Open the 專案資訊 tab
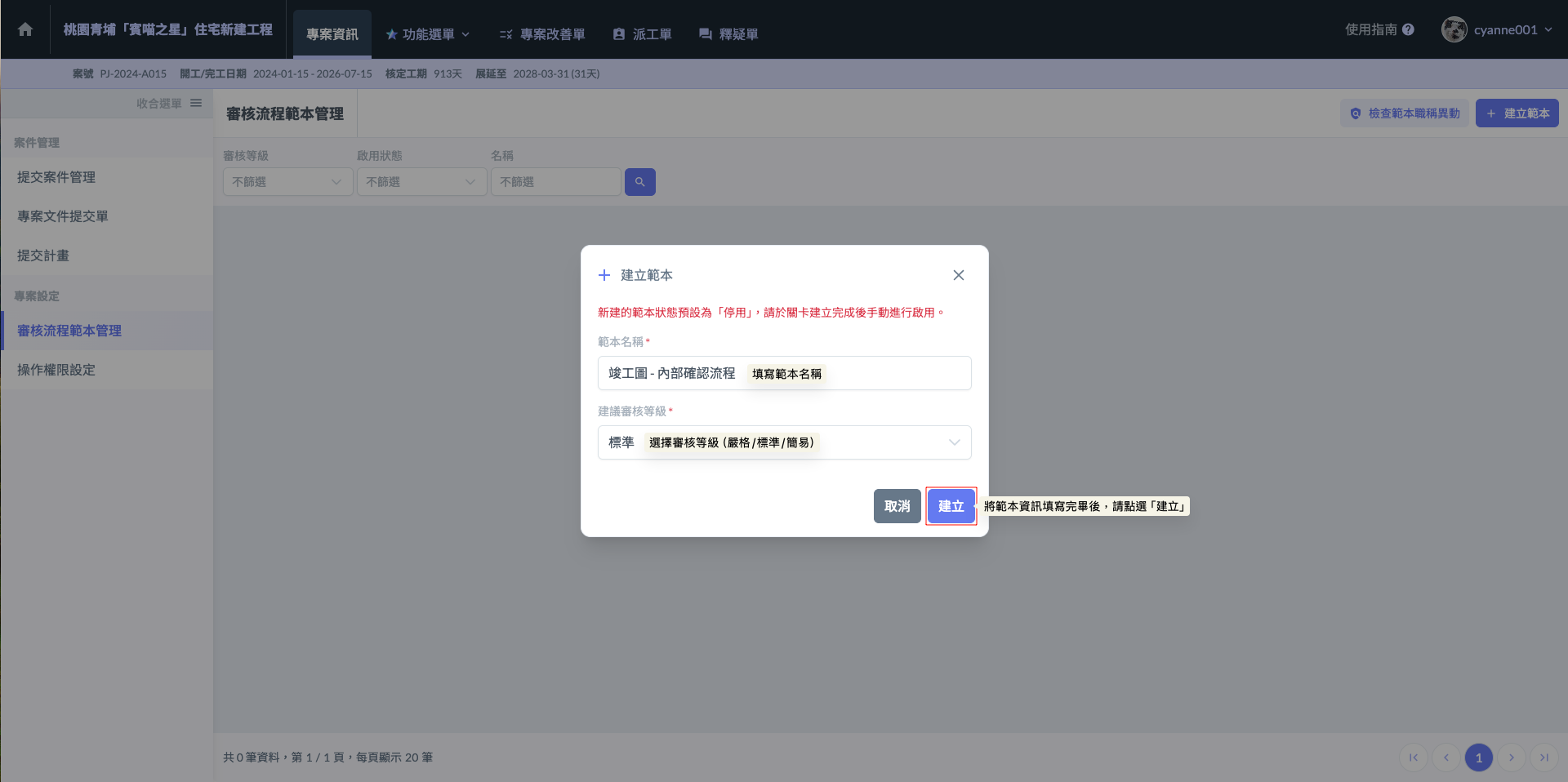Screen dimensions: 1568x782 point(332,34)
